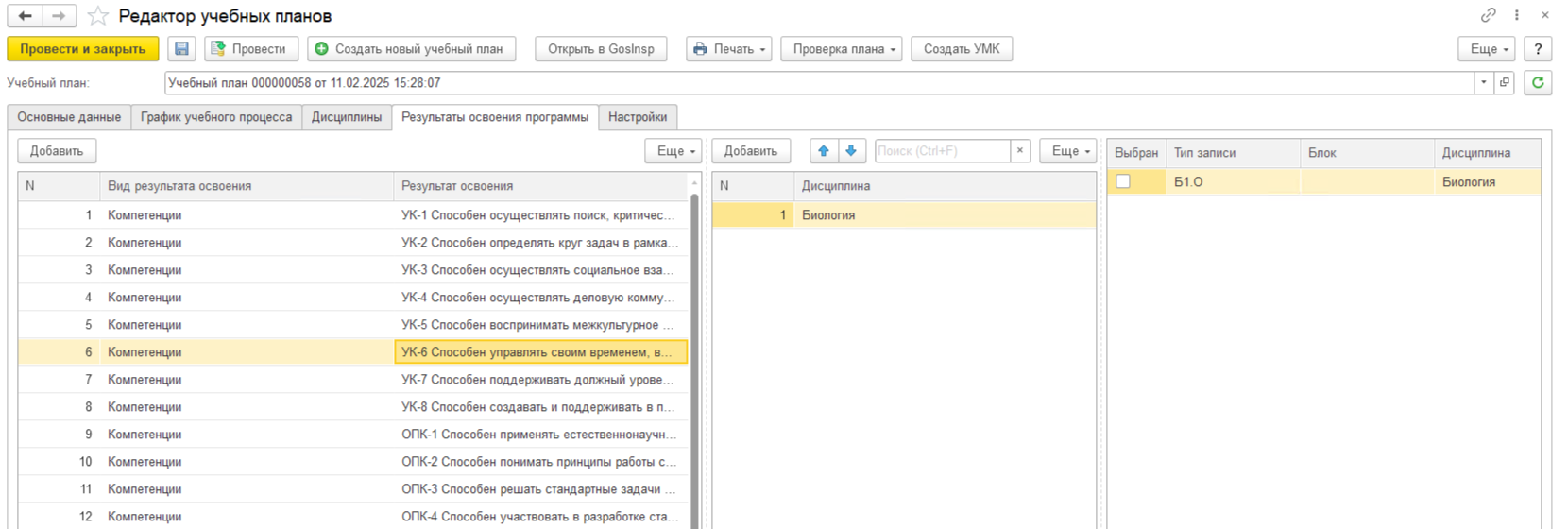Viewport: 1568px width, 529px height.
Task: Click in the Поиск (Ctrl+F) search field
Action: click(x=942, y=151)
